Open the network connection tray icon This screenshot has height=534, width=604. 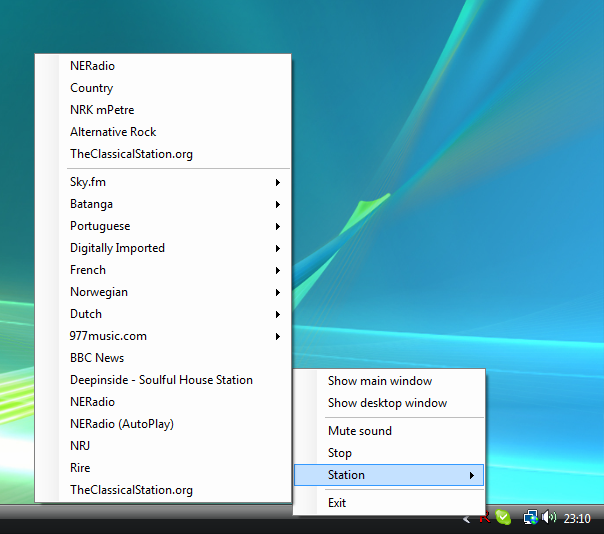point(530,518)
